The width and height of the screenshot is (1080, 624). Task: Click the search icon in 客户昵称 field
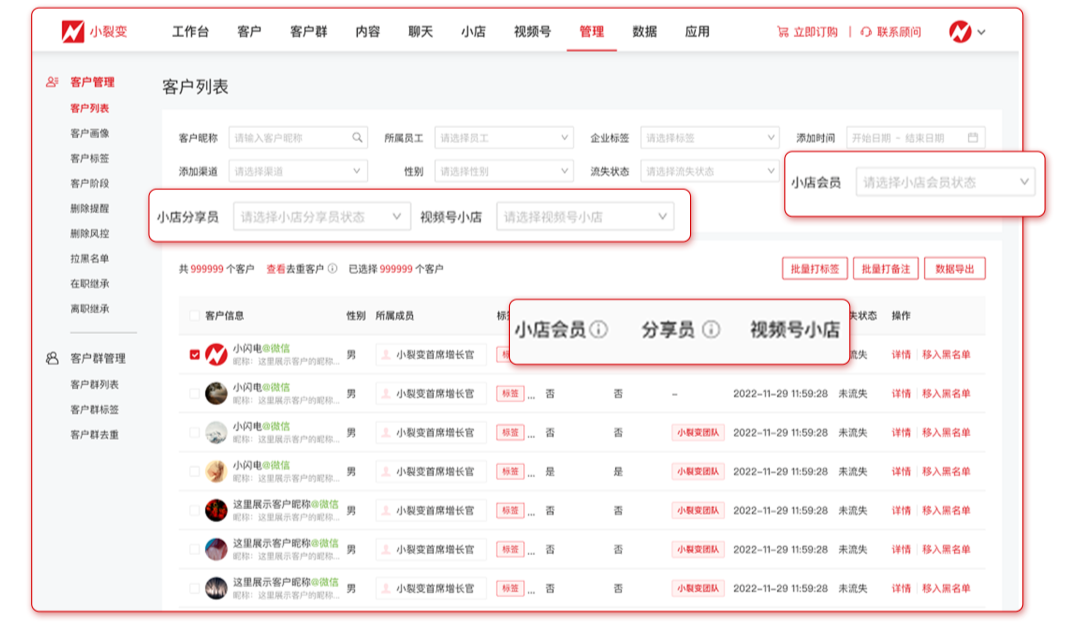point(357,138)
